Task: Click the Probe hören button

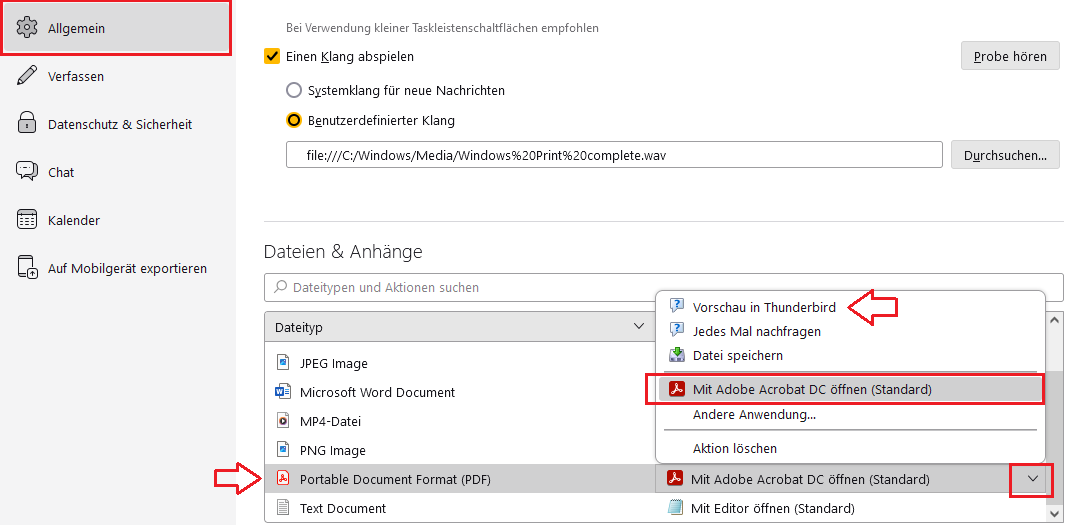Action: pyautogui.click(x=1009, y=56)
